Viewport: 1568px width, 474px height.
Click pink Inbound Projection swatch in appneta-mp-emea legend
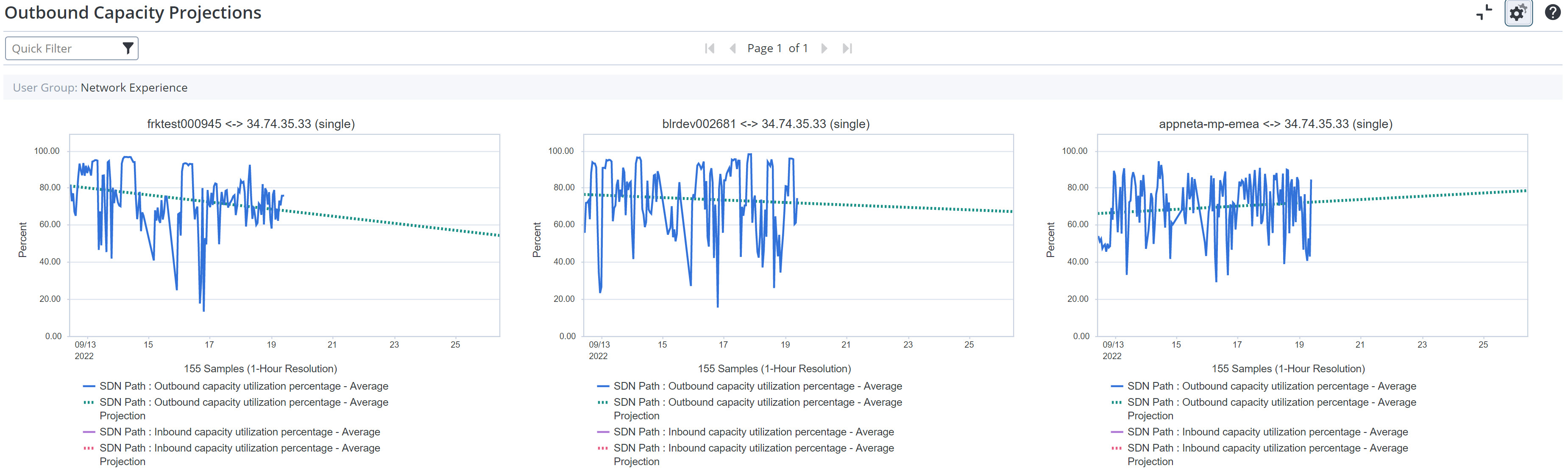tap(1117, 449)
